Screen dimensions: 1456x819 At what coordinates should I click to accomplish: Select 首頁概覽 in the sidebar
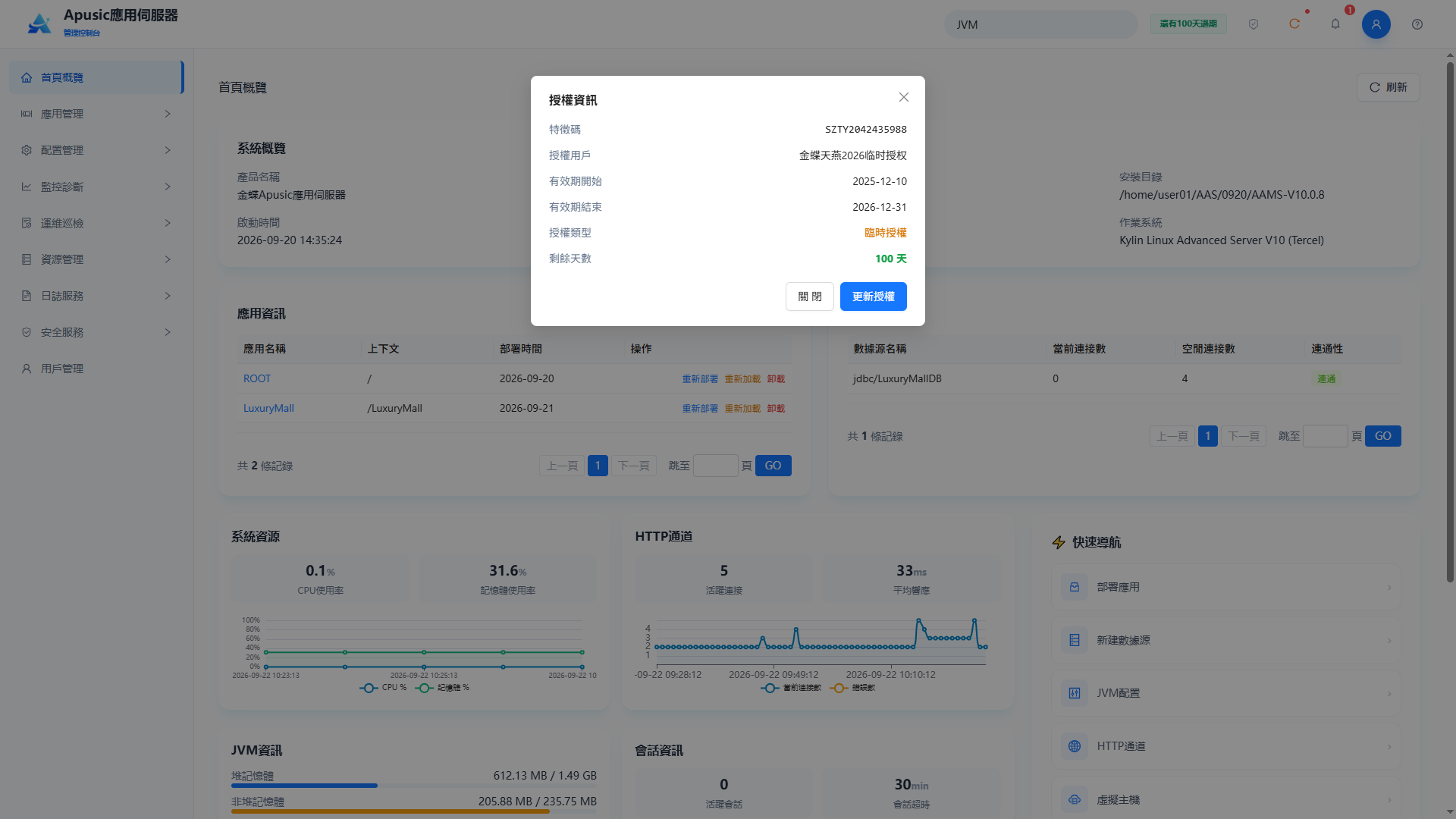[96, 77]
